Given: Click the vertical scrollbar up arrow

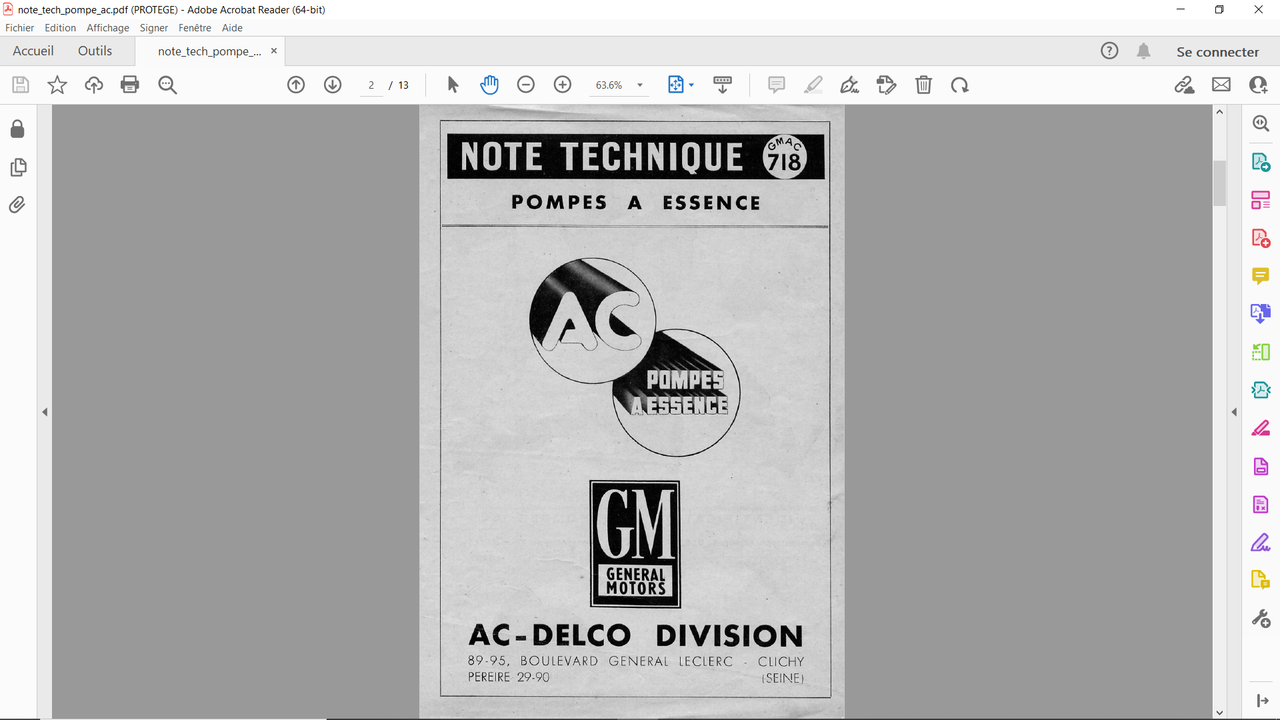Looking at the screenshot, I should coord(1219,112).
